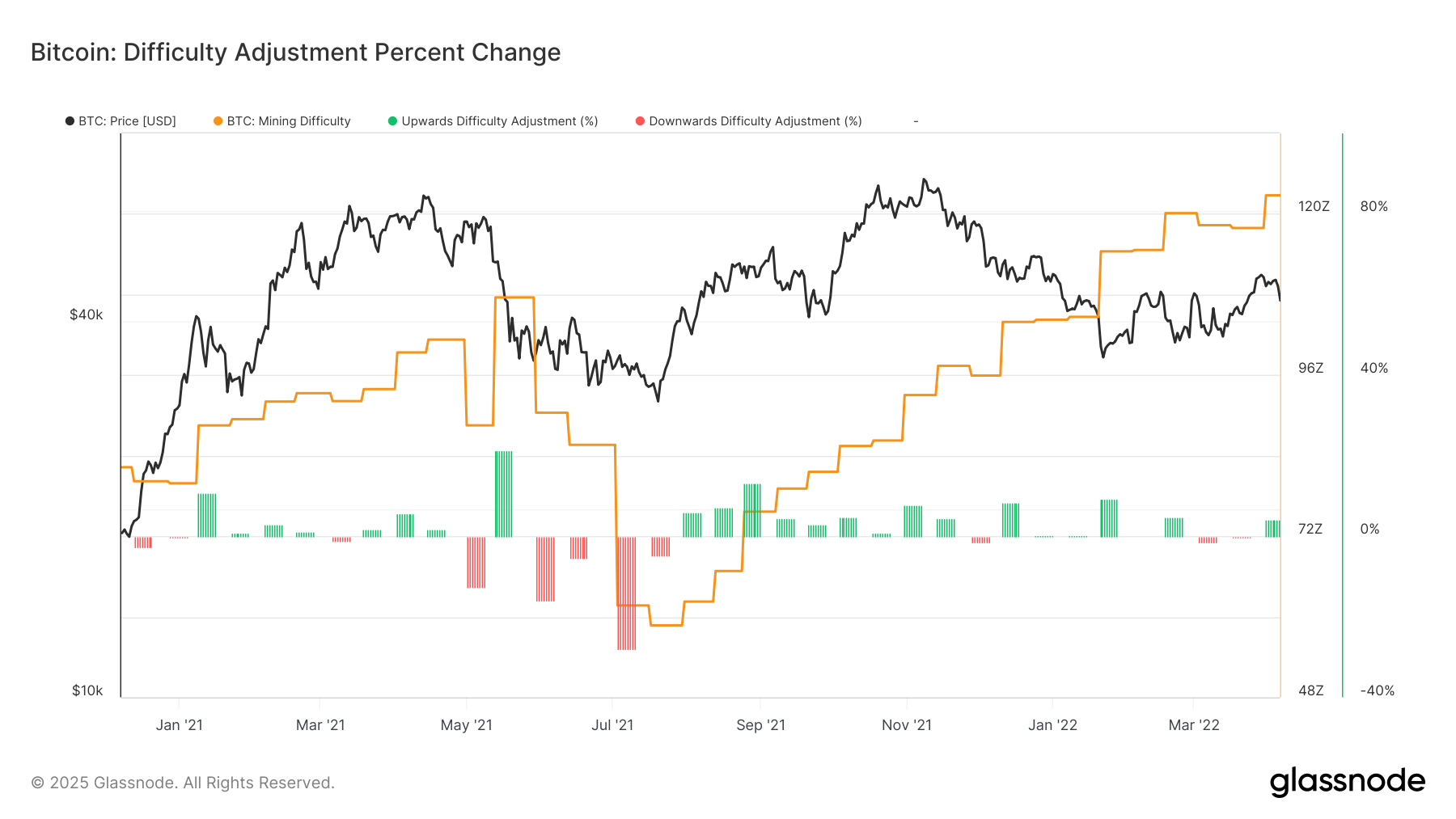Toggle the BTC: Price [USD] series label

click(x=127, y=121)
